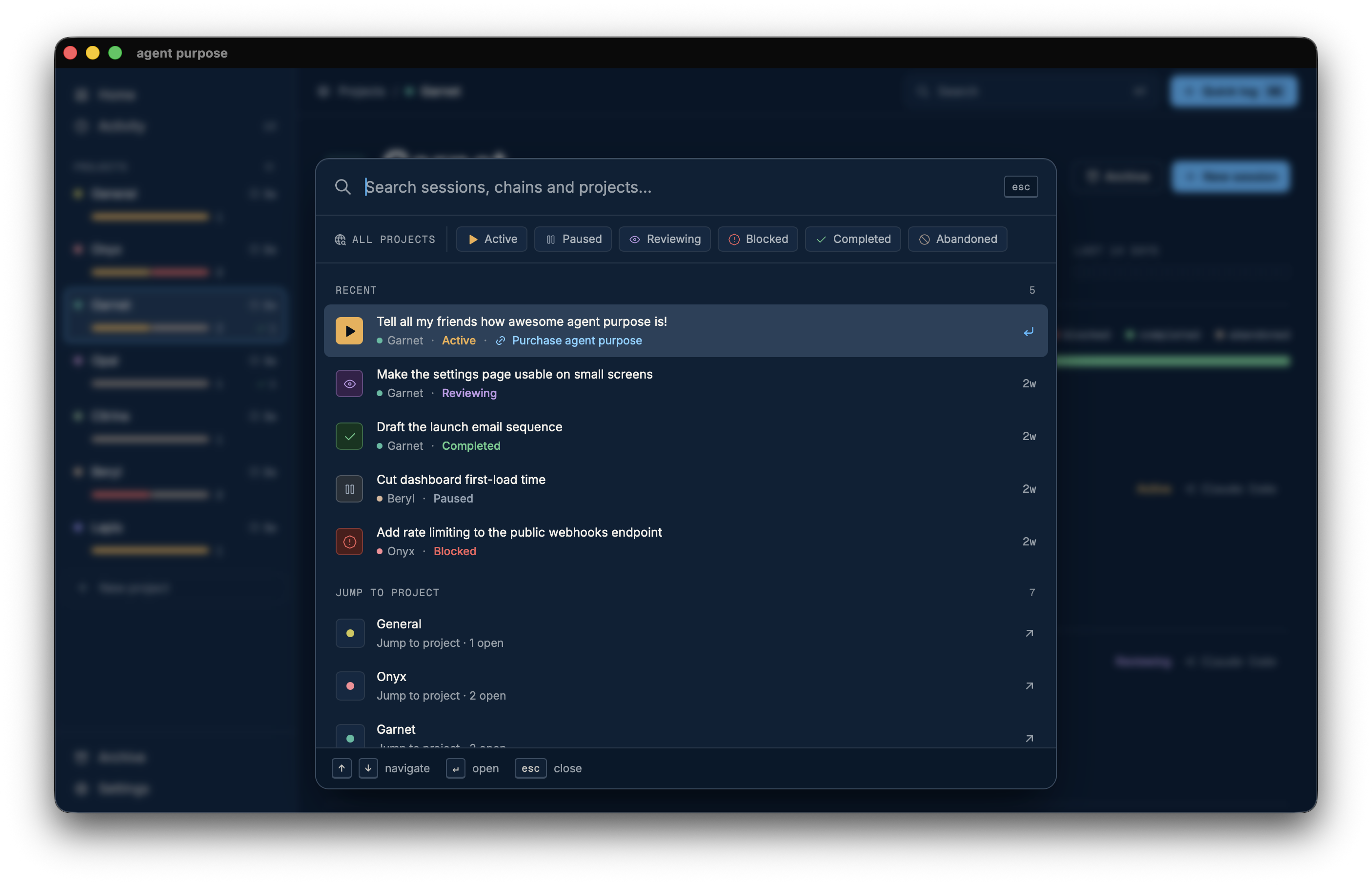The image size is (1372, 885).
Task: Click the enter key open hint
Action: coord(455,768)
